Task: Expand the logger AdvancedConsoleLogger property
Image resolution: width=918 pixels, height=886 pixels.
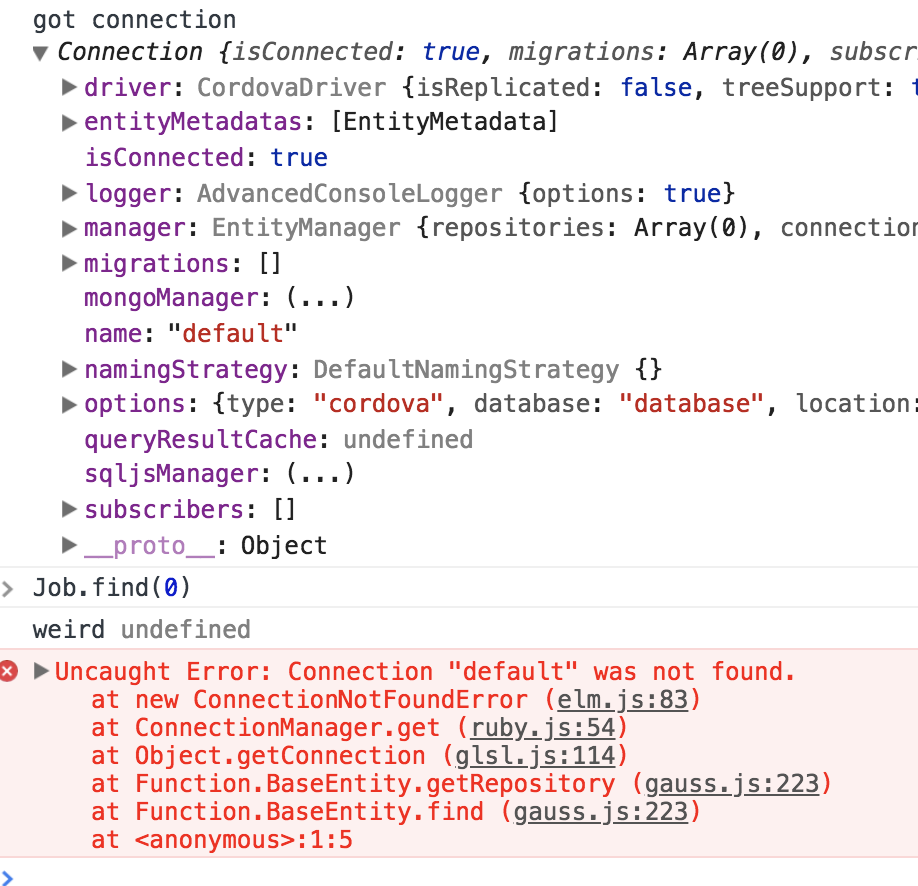Action: (x=69, y=193)
